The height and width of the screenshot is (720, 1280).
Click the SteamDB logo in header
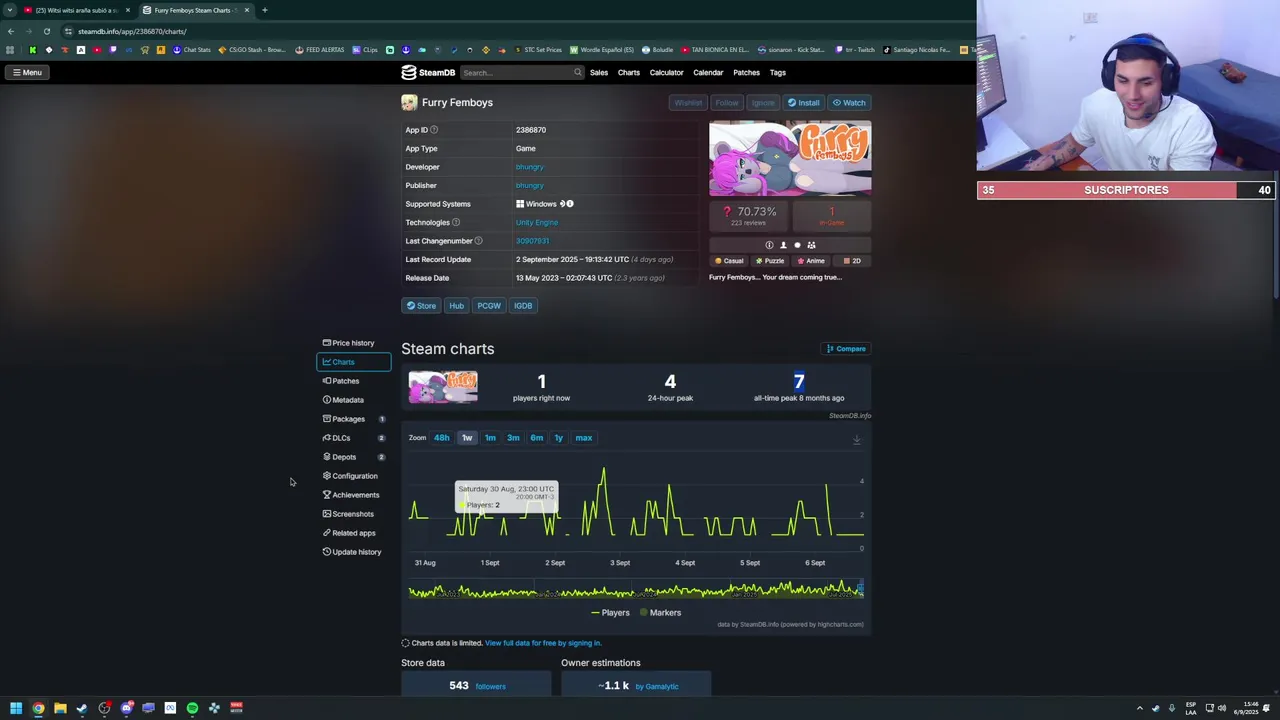428,72
